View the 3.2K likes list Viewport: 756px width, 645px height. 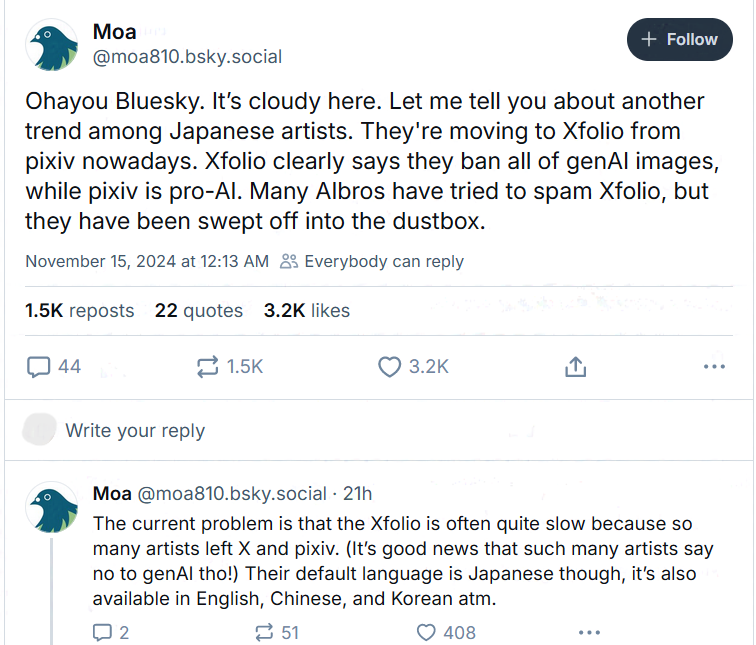click(307, 311)
